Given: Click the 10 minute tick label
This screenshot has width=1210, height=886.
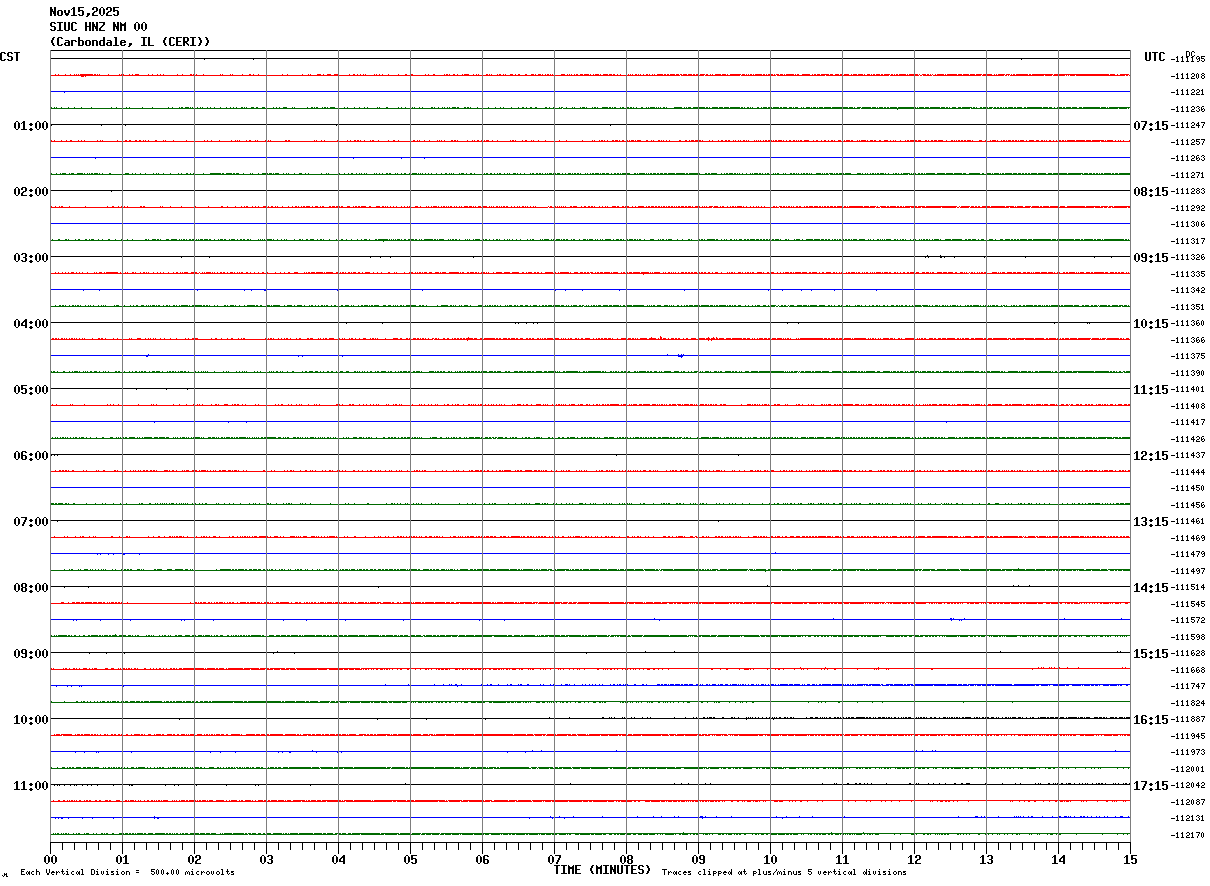Looking at the screenshot, I should (x=771, y=859).
